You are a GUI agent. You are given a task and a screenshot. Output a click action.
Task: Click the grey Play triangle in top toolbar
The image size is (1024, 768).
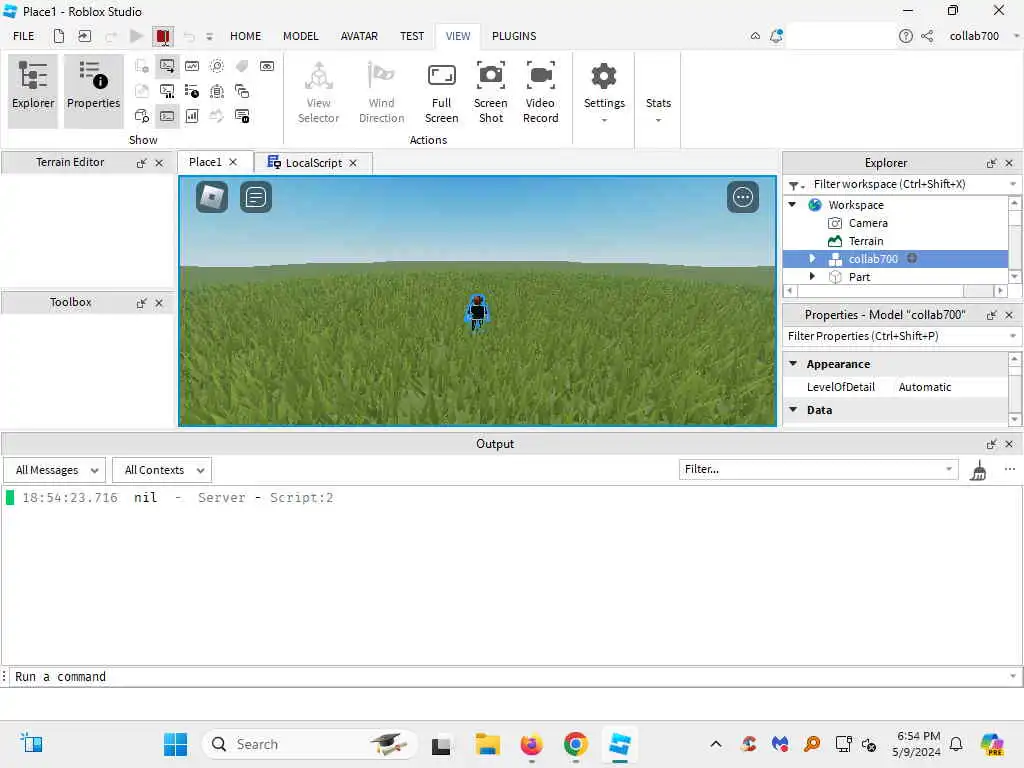[136, 36]
